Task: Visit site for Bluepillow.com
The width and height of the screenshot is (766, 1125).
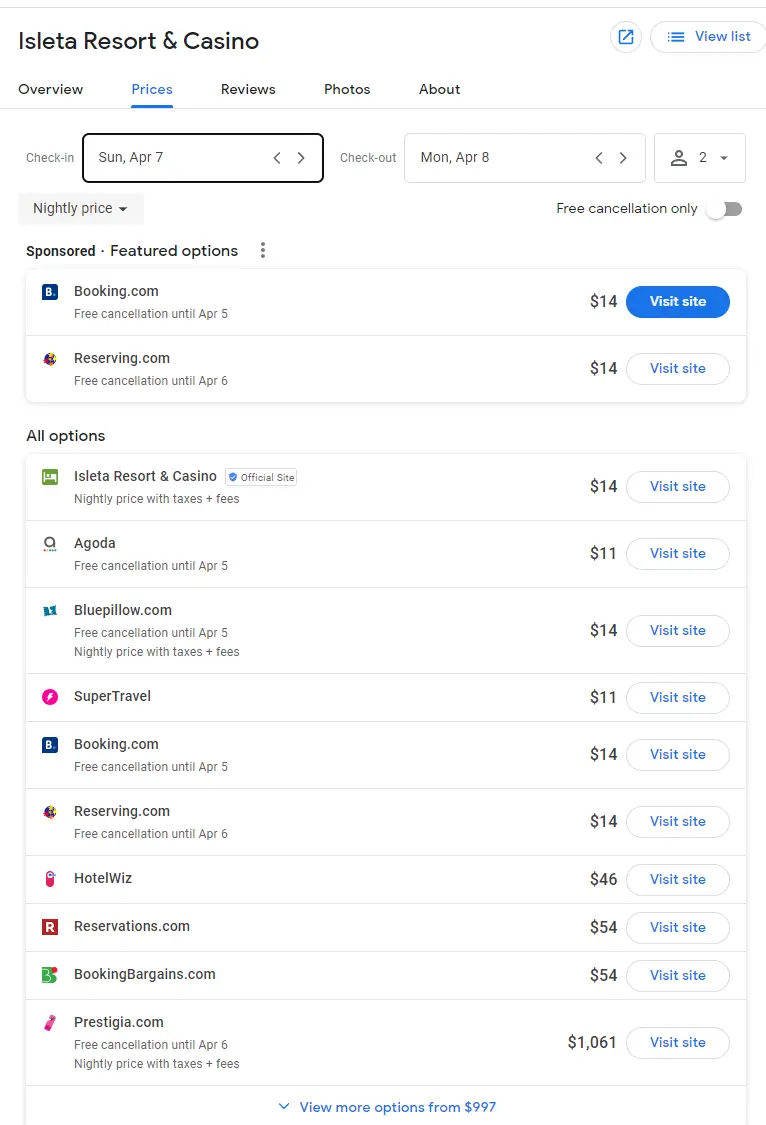Action: tap(678, 631)
